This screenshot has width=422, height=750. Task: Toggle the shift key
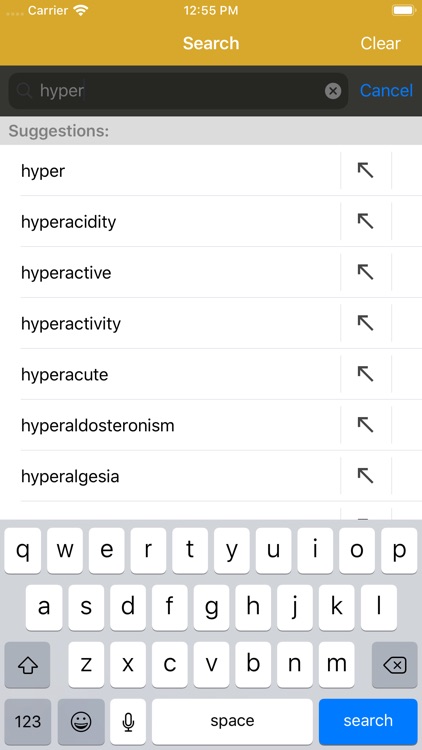pos(27,664)
